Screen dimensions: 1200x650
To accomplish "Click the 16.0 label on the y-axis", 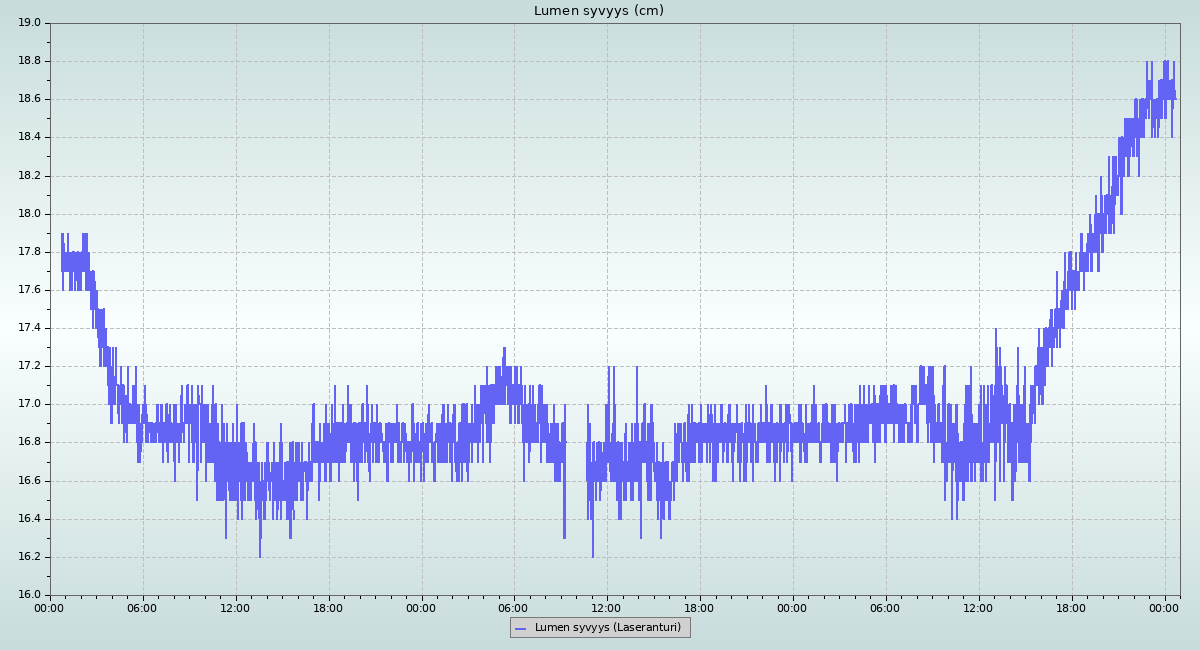I will [x=30, y=595].
